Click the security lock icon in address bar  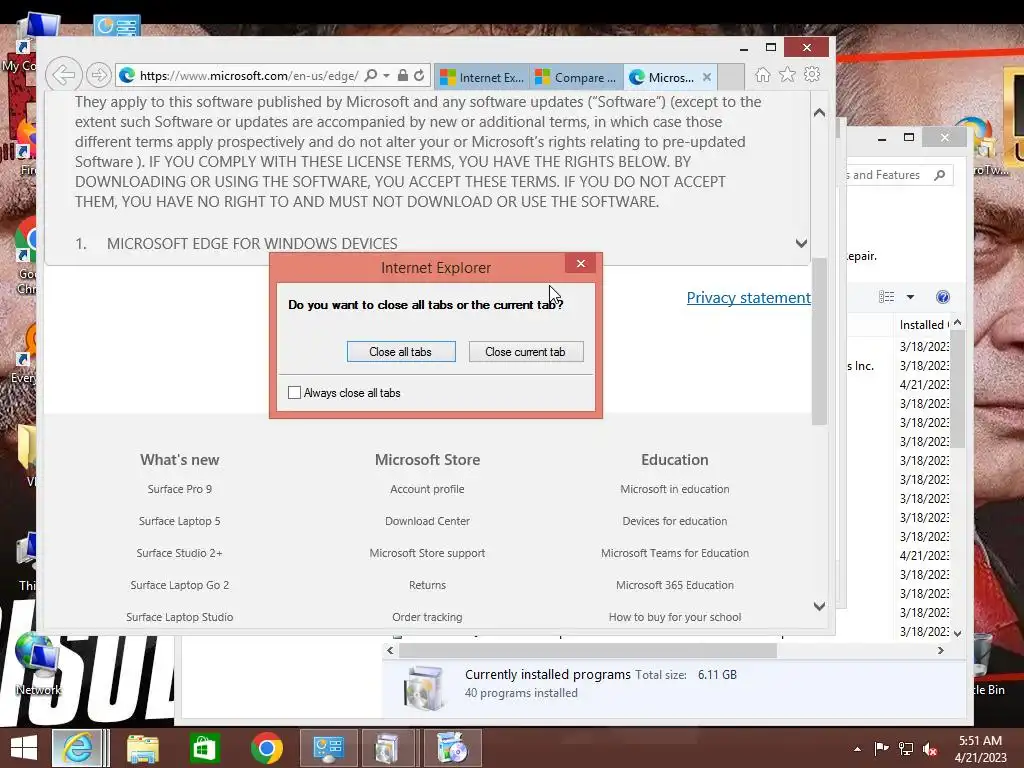(403, 76)
